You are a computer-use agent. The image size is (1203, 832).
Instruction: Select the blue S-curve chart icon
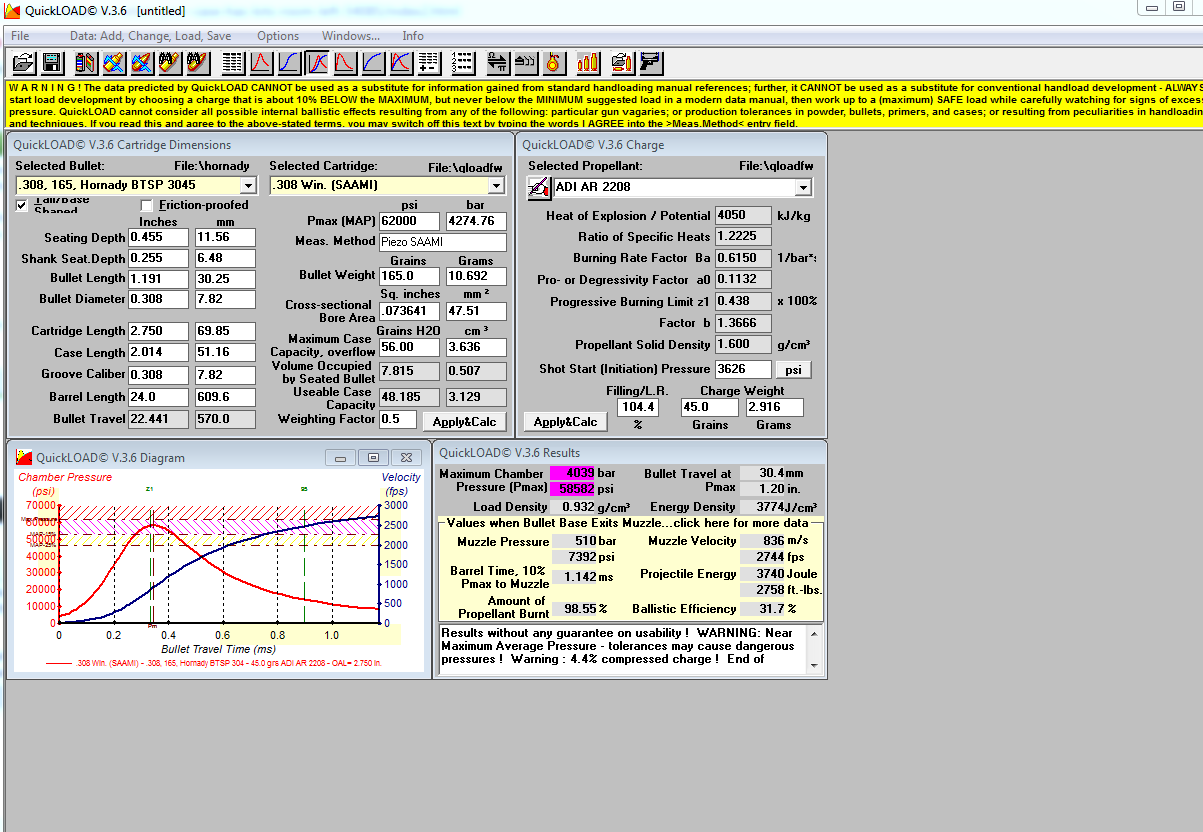289,63
